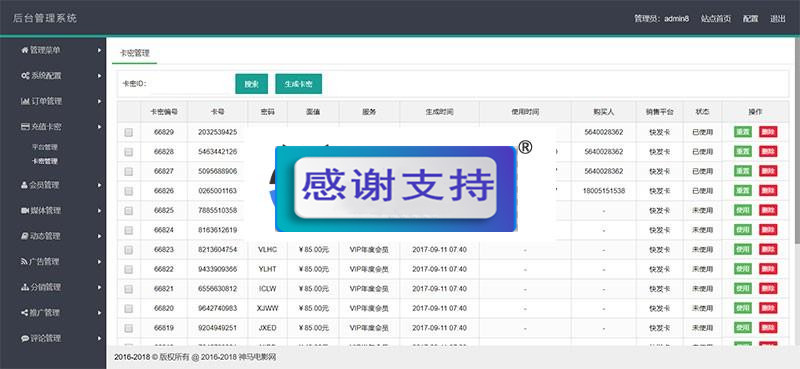
Task: Click 删除 for card 66829
Action: click(x=768, y=132)
